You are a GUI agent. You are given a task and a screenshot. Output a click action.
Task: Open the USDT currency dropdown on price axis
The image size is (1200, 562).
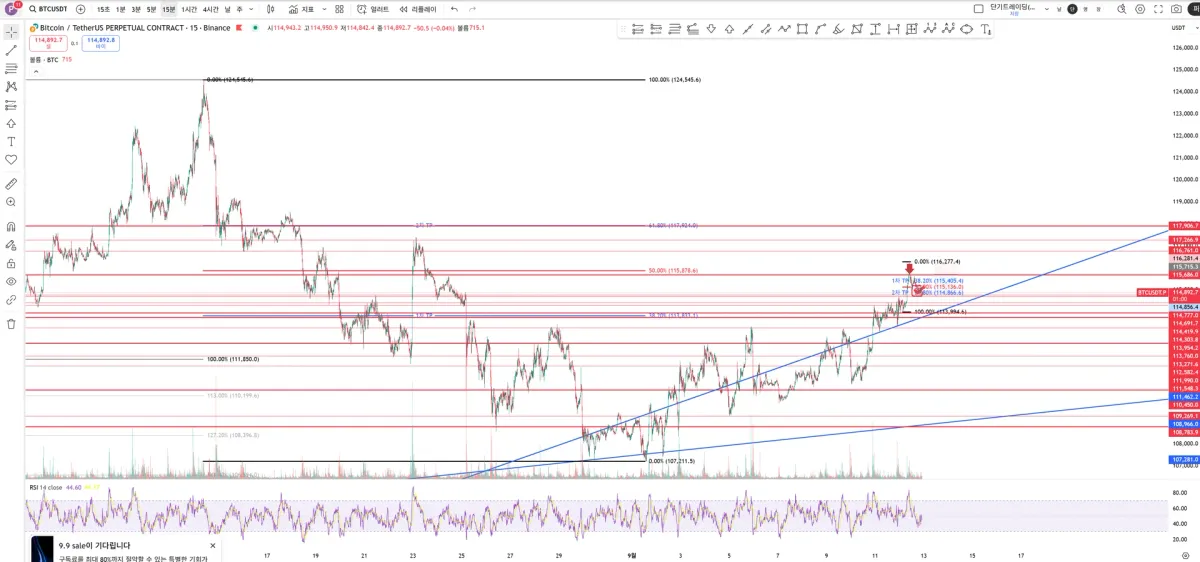pos(1179,28)
